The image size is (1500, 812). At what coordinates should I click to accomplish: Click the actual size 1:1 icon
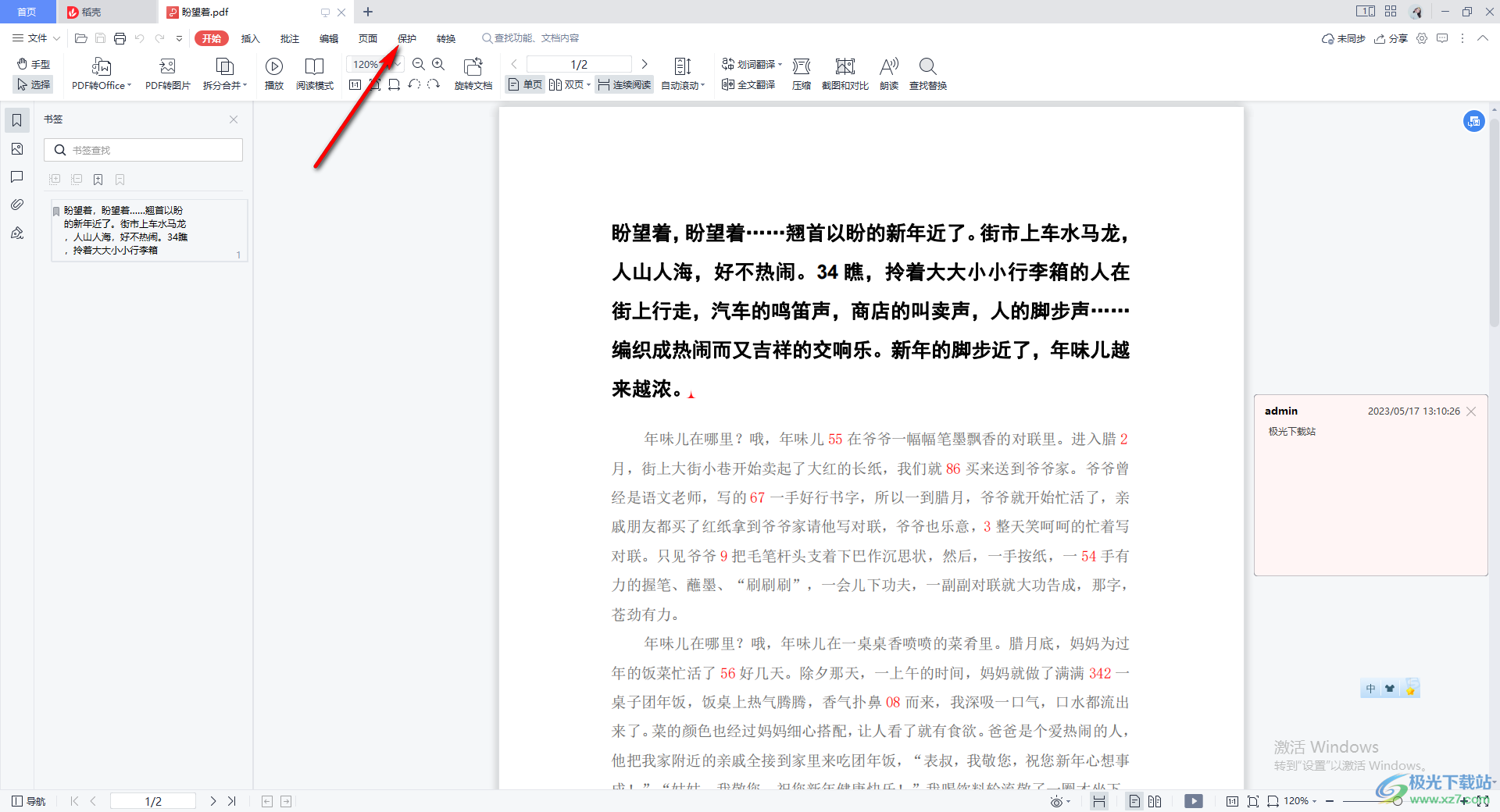pos(355,84)
